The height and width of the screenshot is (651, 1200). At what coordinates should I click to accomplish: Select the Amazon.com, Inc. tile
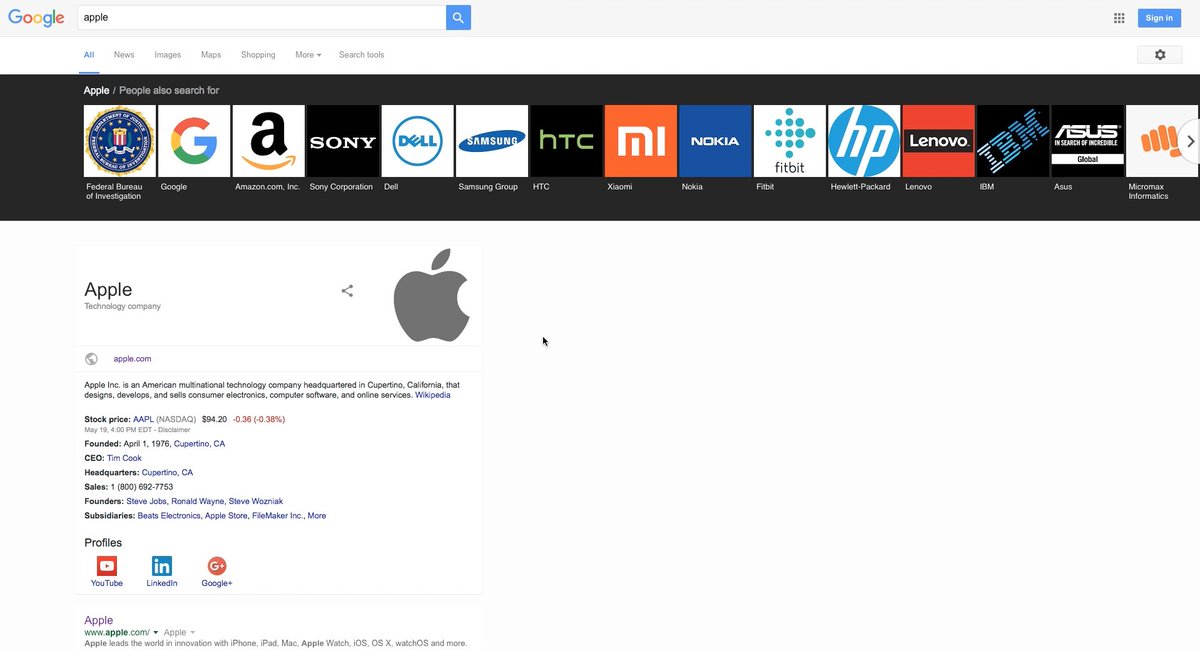click(x=269, y=141)
